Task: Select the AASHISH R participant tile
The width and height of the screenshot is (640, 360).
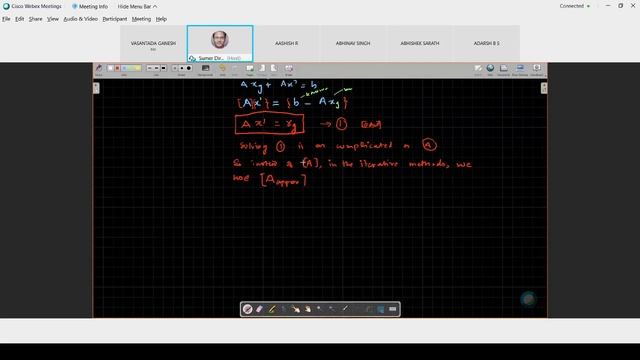Action: tap(286, 43)
